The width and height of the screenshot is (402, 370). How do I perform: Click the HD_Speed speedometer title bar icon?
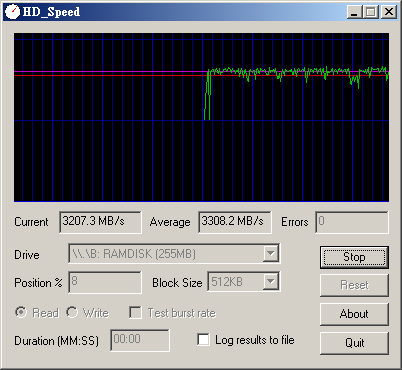(12, 12)
